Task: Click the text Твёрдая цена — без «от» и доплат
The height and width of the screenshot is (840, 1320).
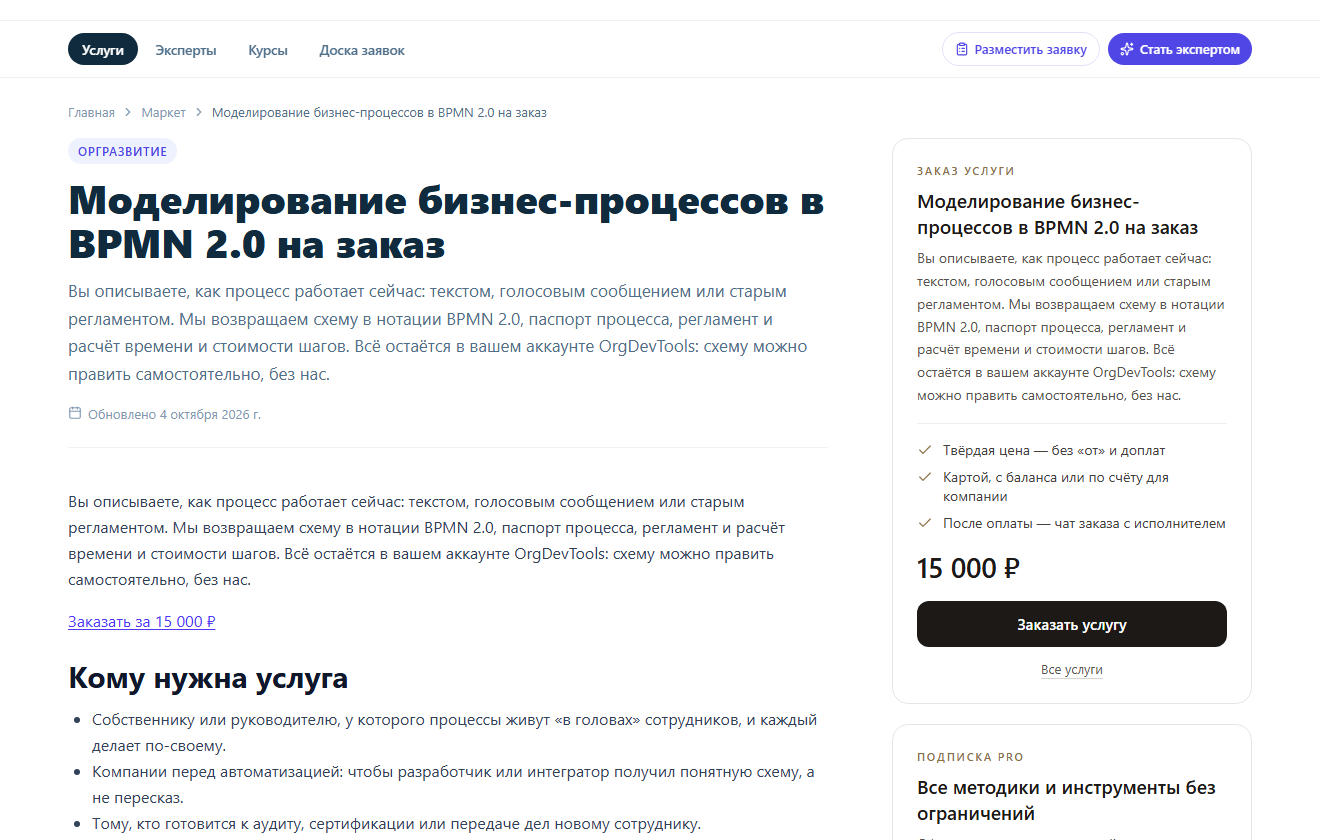Action: pos(1054,451)
